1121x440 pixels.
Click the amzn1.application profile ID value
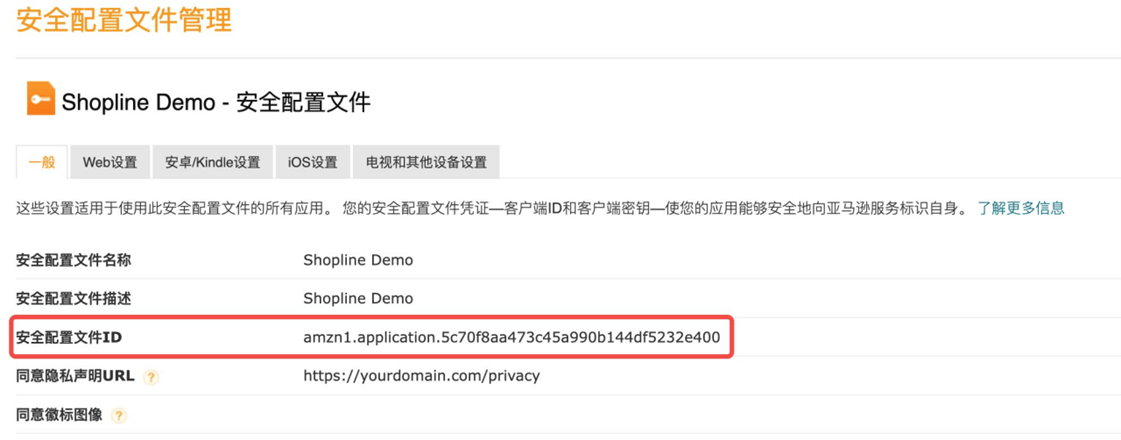[511, 337]
